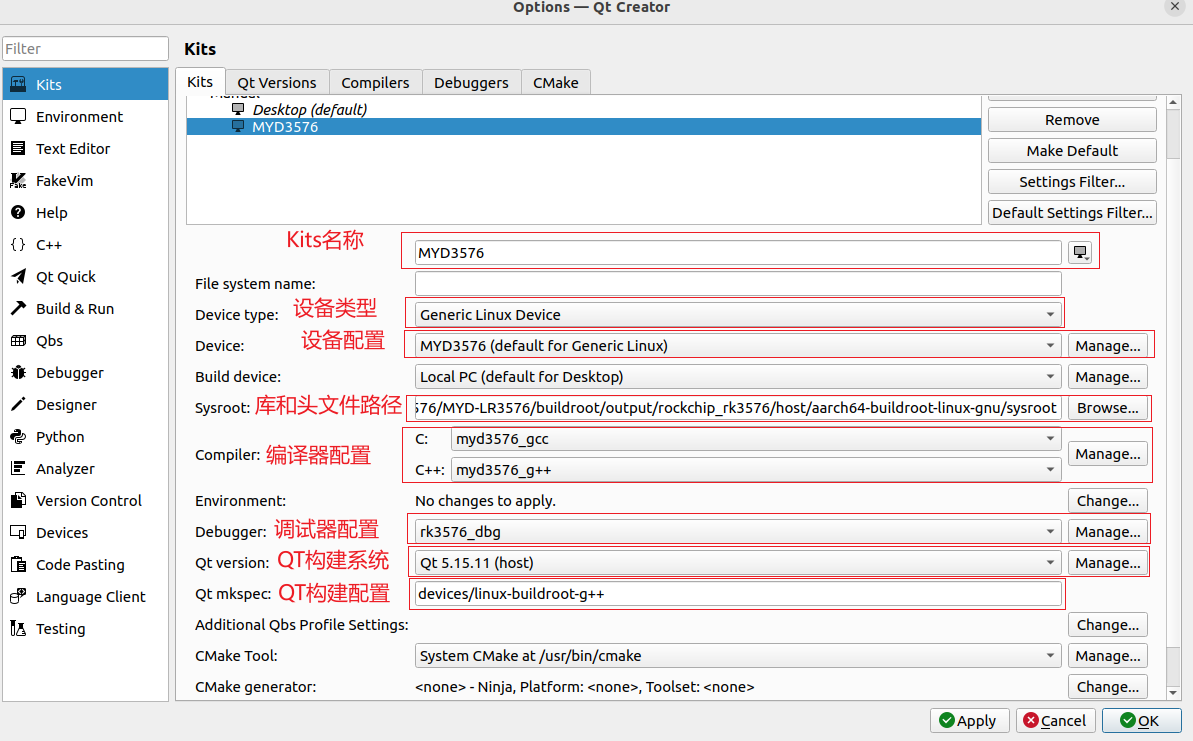Click the File system name field
This screenshot has height=741, width=1193.
click(x=738, y=283)
